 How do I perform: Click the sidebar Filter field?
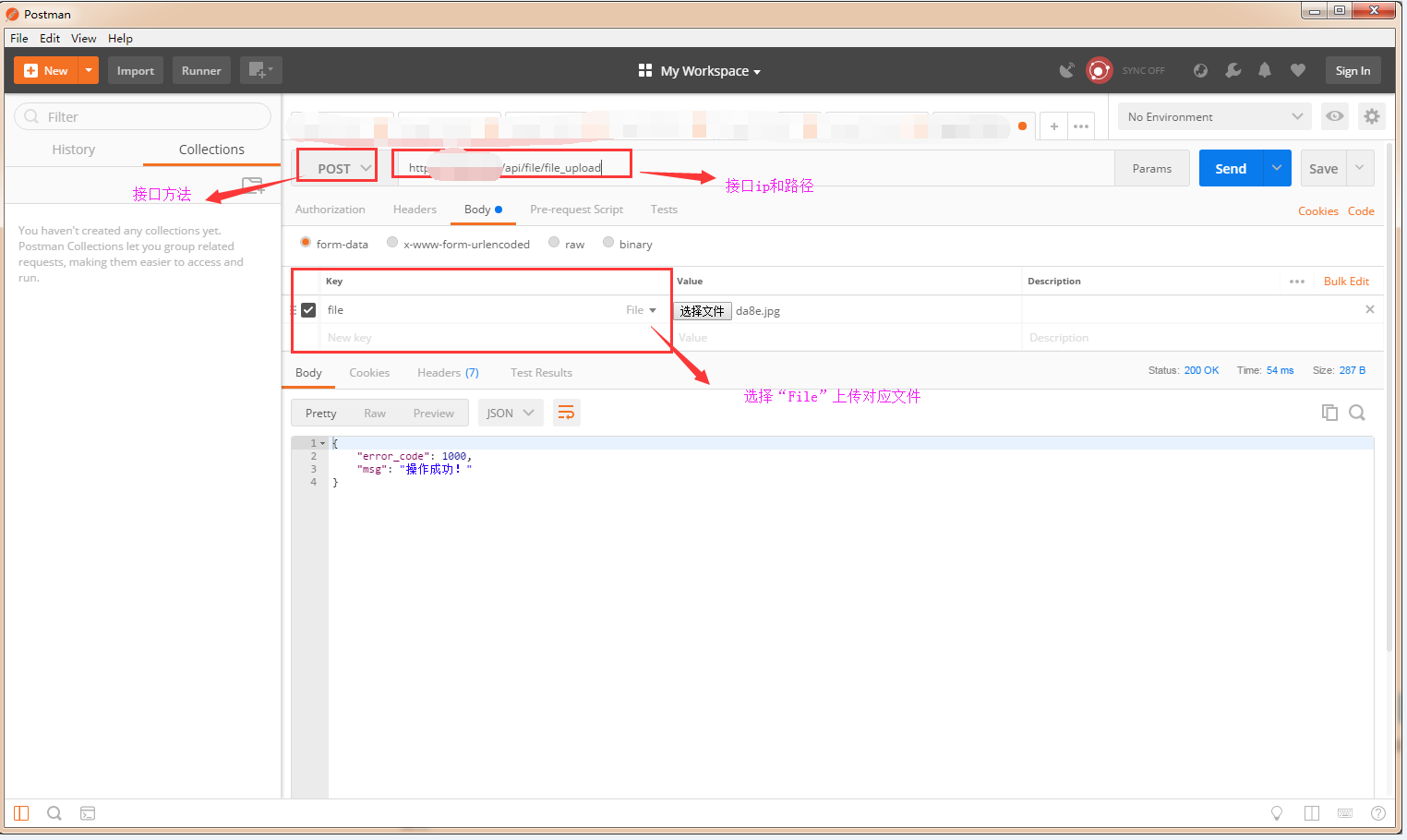[143, 116]
